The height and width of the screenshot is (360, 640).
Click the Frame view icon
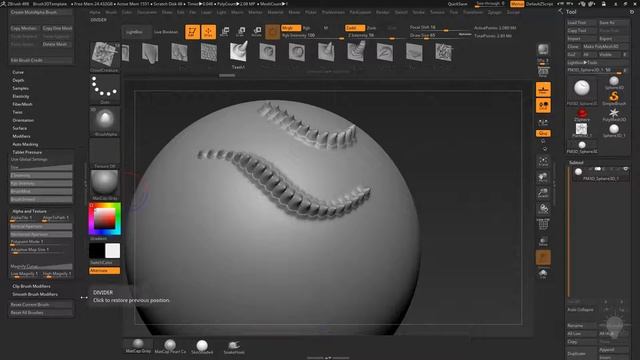(543, 161)
